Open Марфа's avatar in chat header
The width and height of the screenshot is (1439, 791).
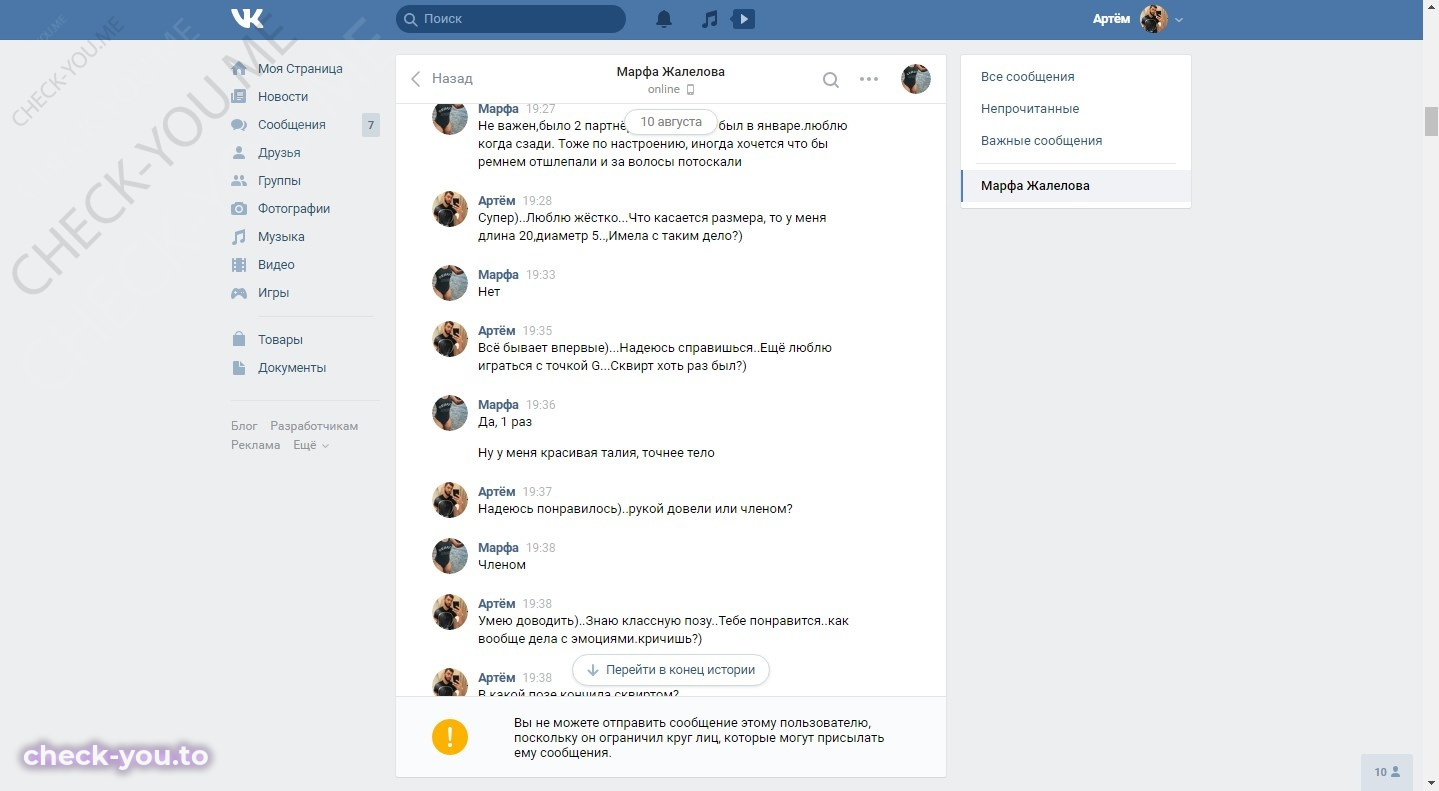(x=916, y=79)
